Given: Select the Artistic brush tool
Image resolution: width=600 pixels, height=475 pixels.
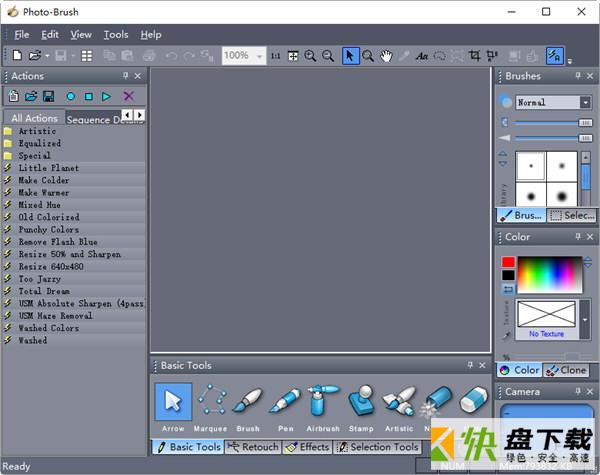Looking at the screenshot, I should pyautogui.click(x=399, y=408).
